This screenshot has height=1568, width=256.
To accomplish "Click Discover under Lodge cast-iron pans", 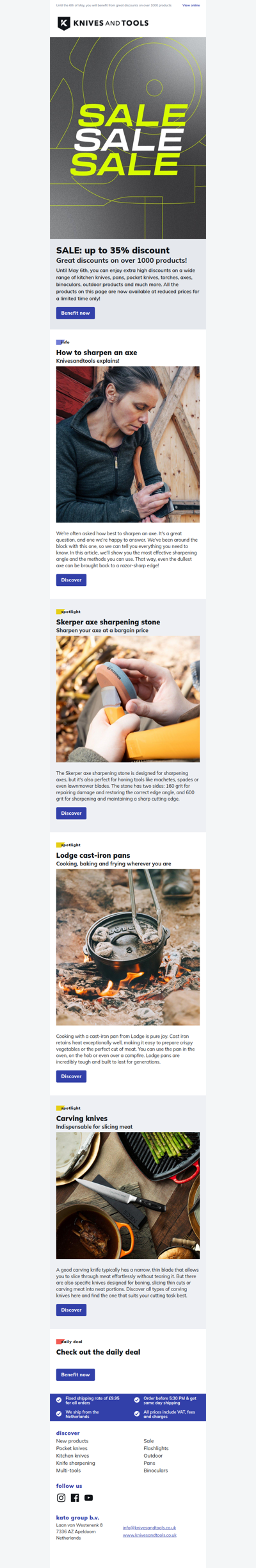I will [71, 1076].
